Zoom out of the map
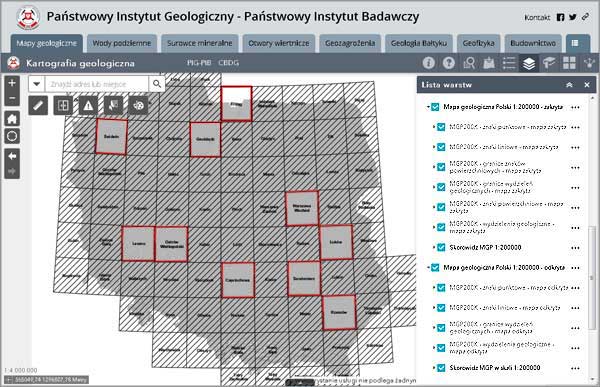The image size is (600, 387). (x=12, y=98)
